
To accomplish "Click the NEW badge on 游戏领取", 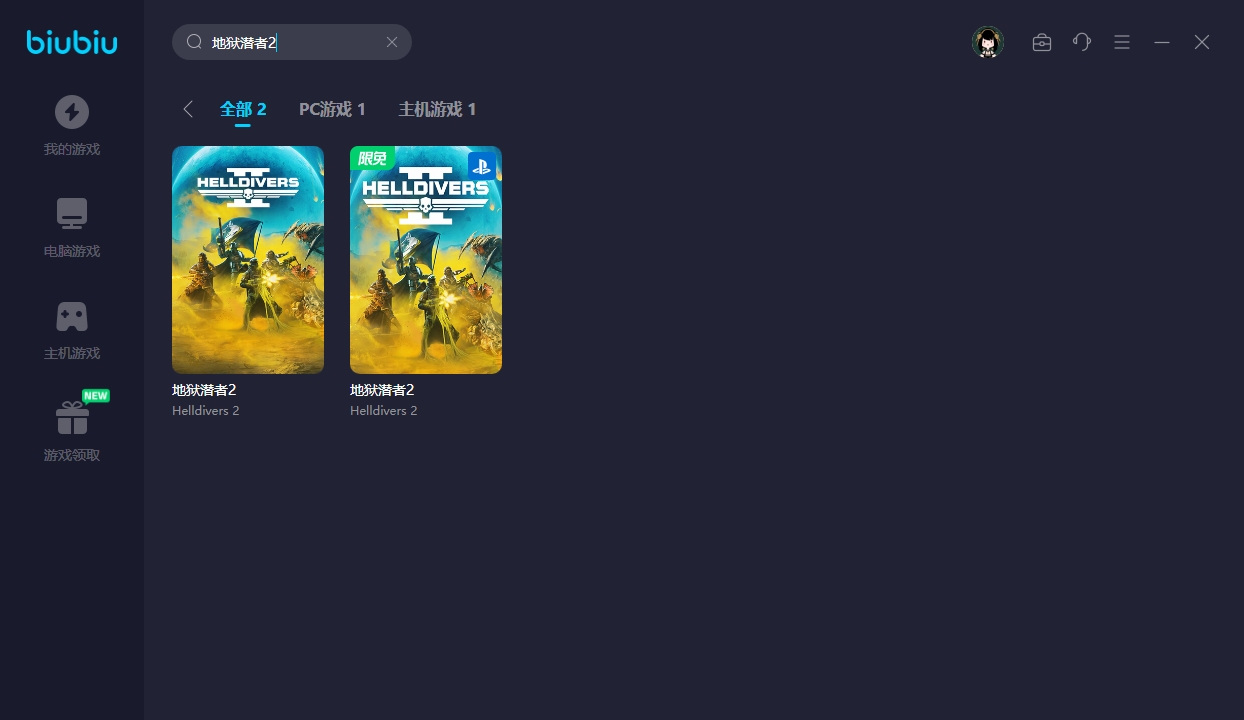I will [95, 396].
